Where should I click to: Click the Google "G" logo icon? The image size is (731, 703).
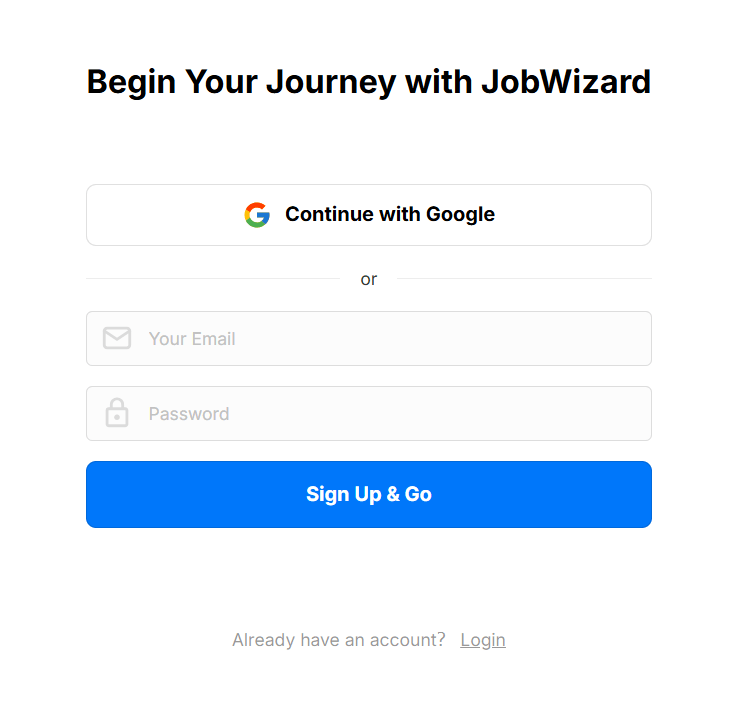257,215
